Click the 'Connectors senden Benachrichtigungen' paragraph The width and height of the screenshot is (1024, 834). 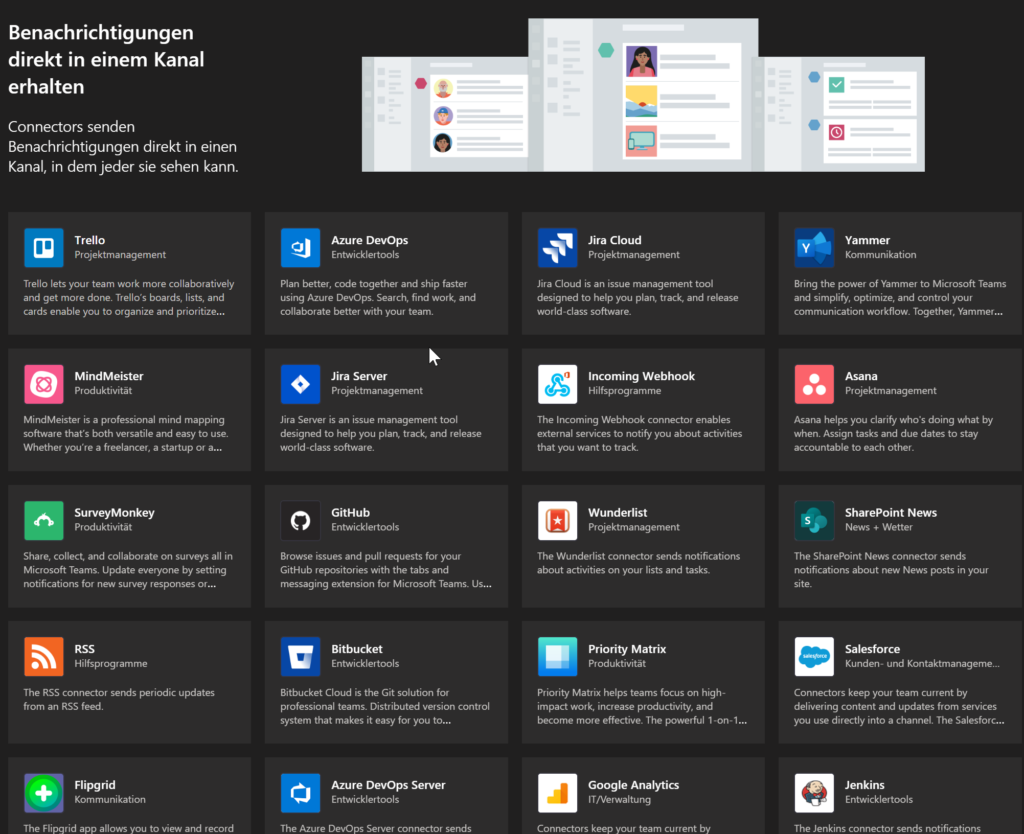(x=123, y=147)
